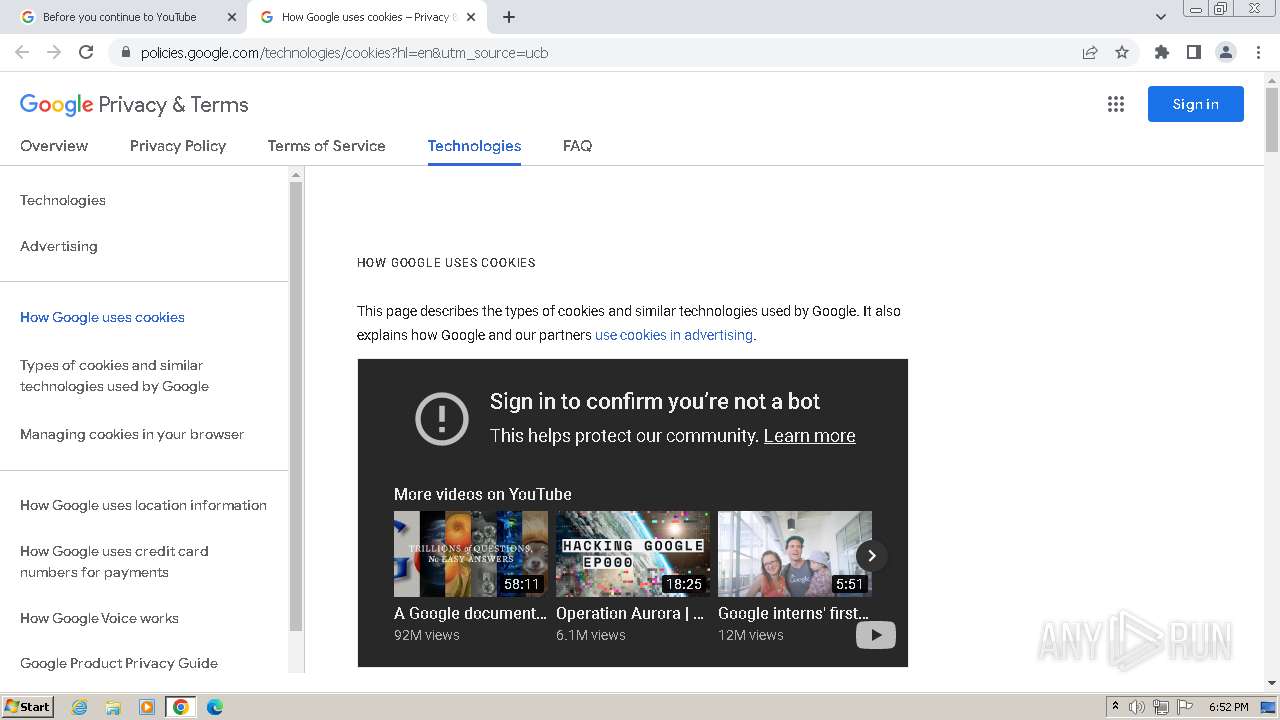Click the volume speaker tray icon
The height and width of the screenshot is (720, 1280).
[1137, 707]
